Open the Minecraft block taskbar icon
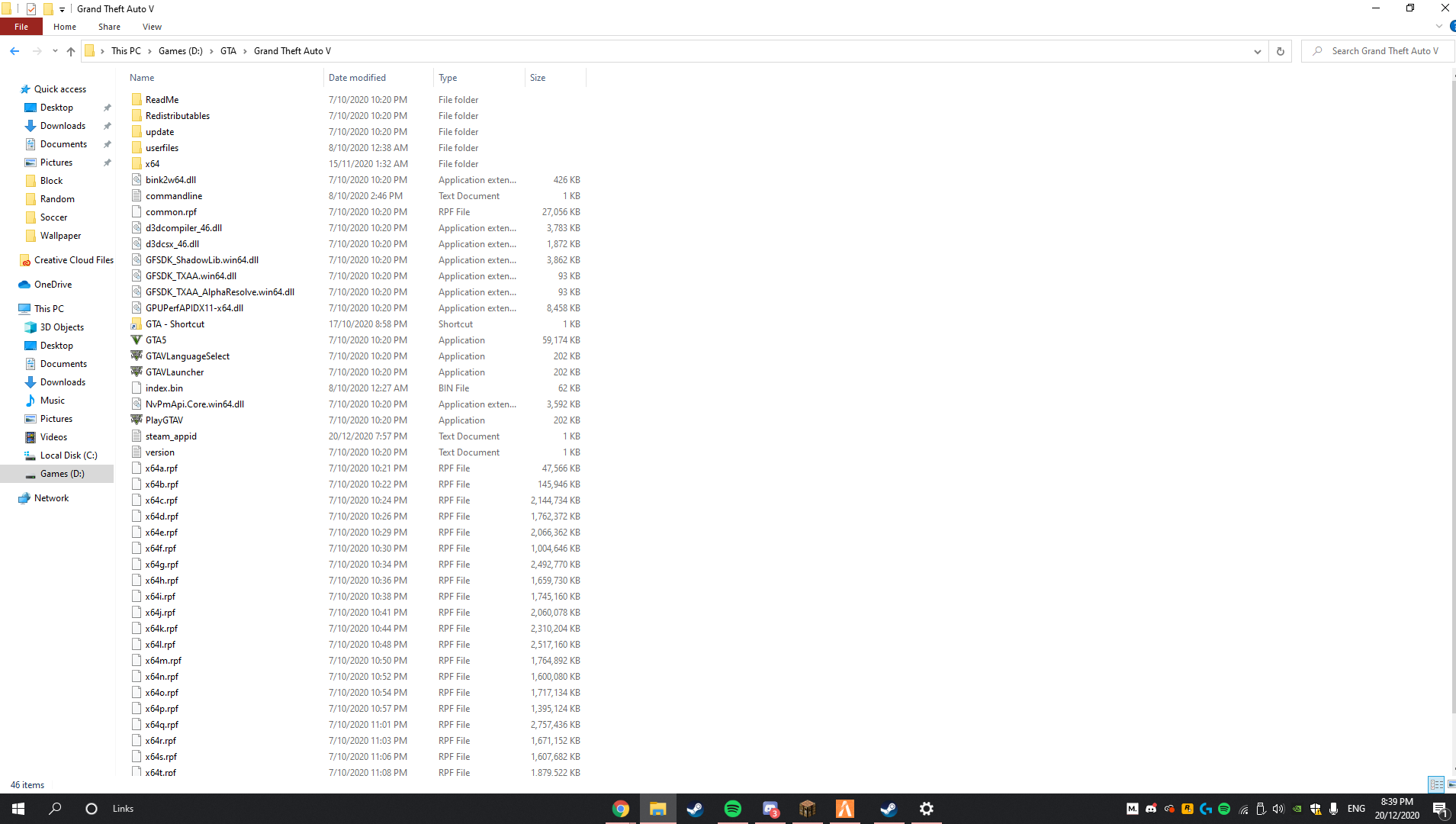Screen dimensions: 1456x824 click(x=808, y=809)
